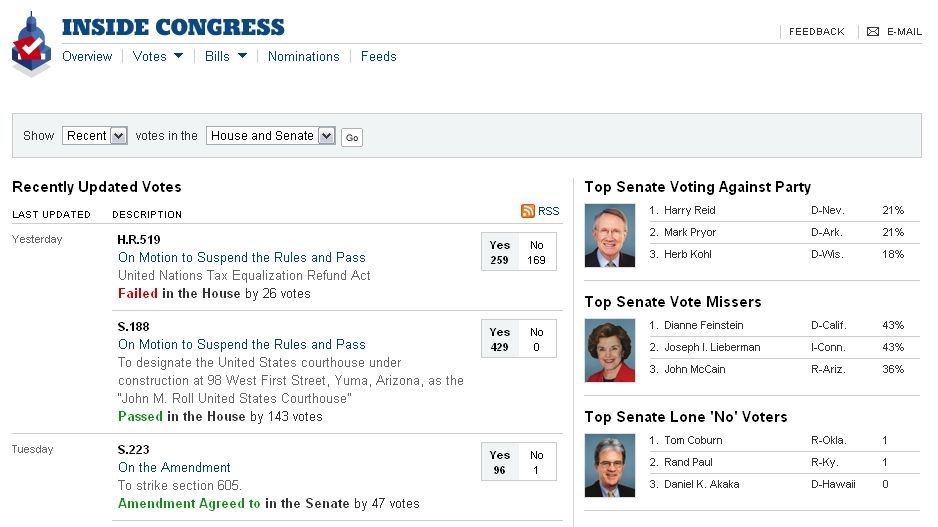Click John McCain in Vote Missers list
The height and width of the screenshot is (527, 938).
694,370
